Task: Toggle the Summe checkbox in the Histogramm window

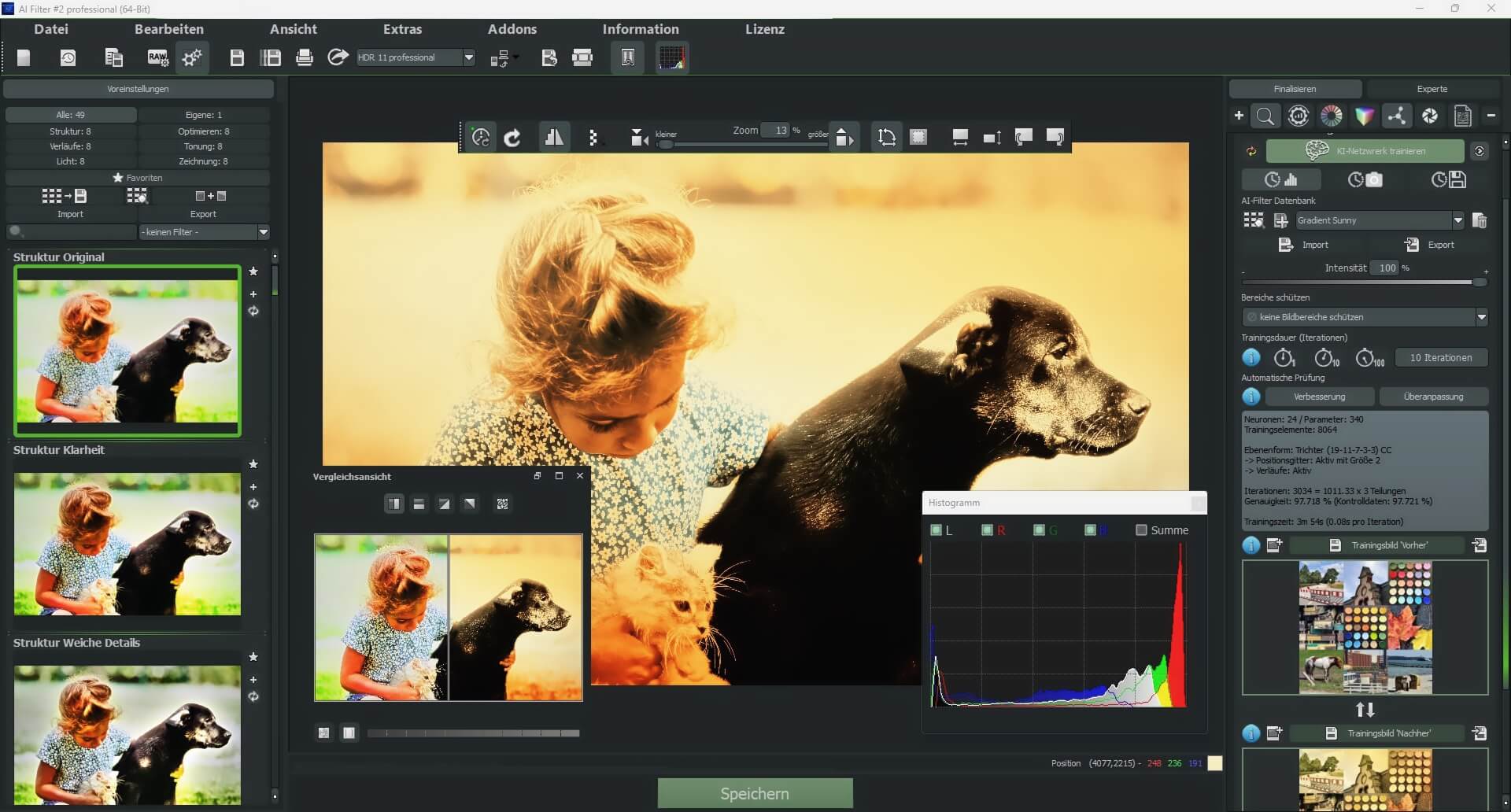Action: point(1141,530)
